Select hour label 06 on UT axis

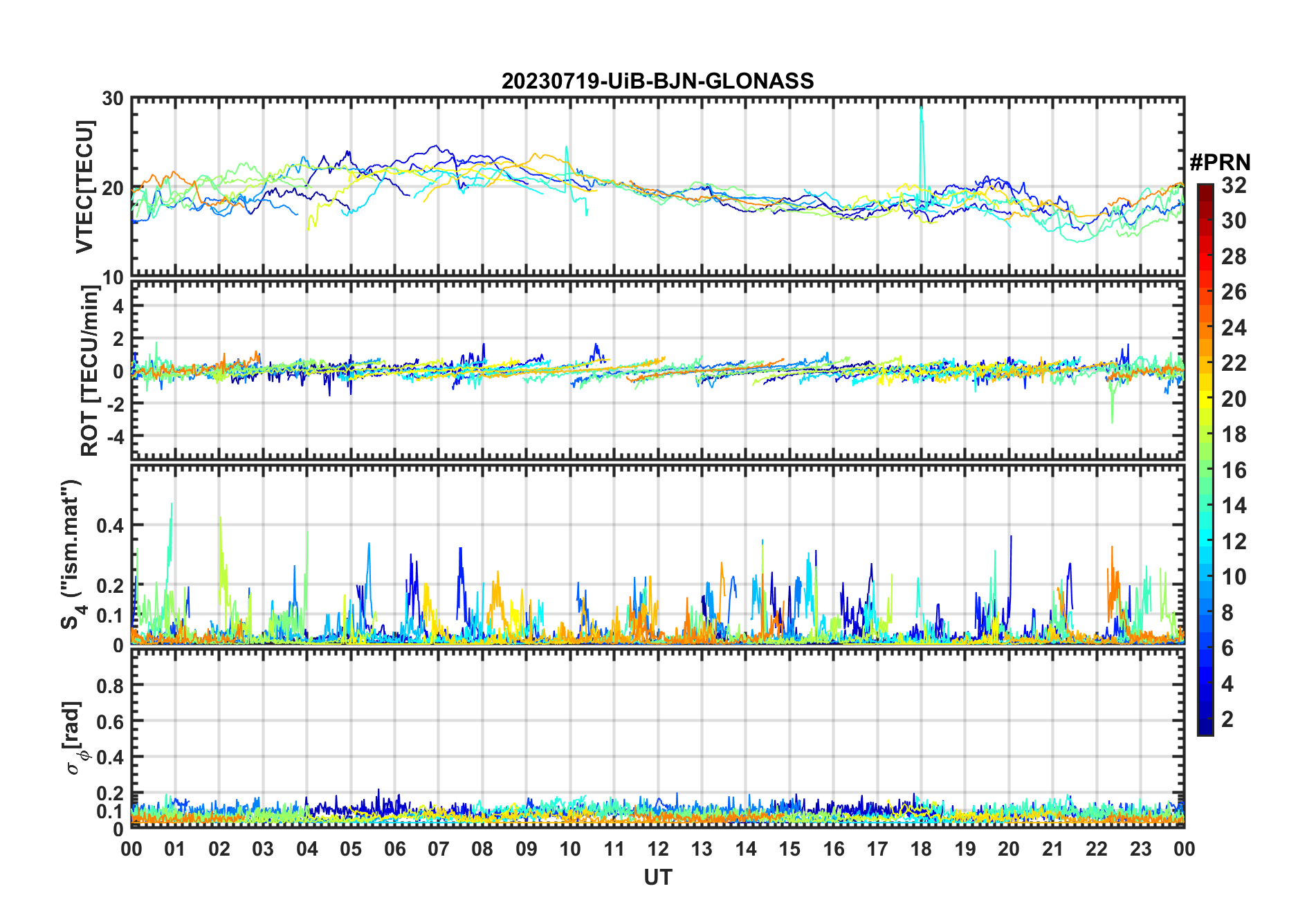394,849
